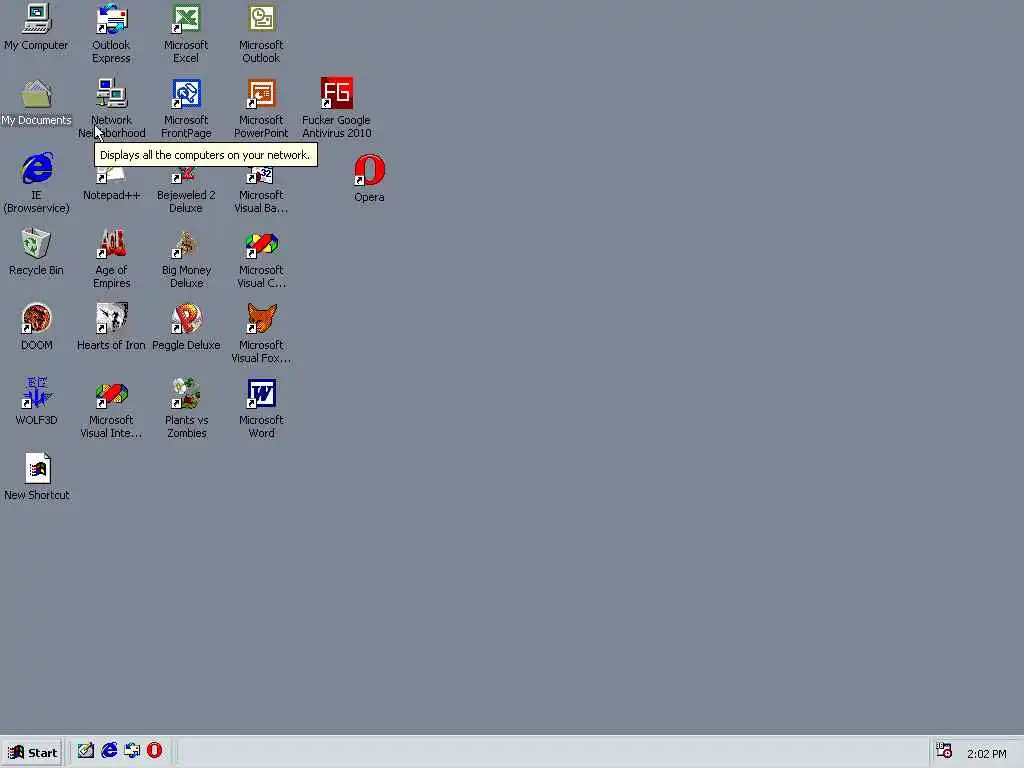Click Show Desktop pencil icon in Quick Launch
The image size is (1024, 768).
coord(86,750)
